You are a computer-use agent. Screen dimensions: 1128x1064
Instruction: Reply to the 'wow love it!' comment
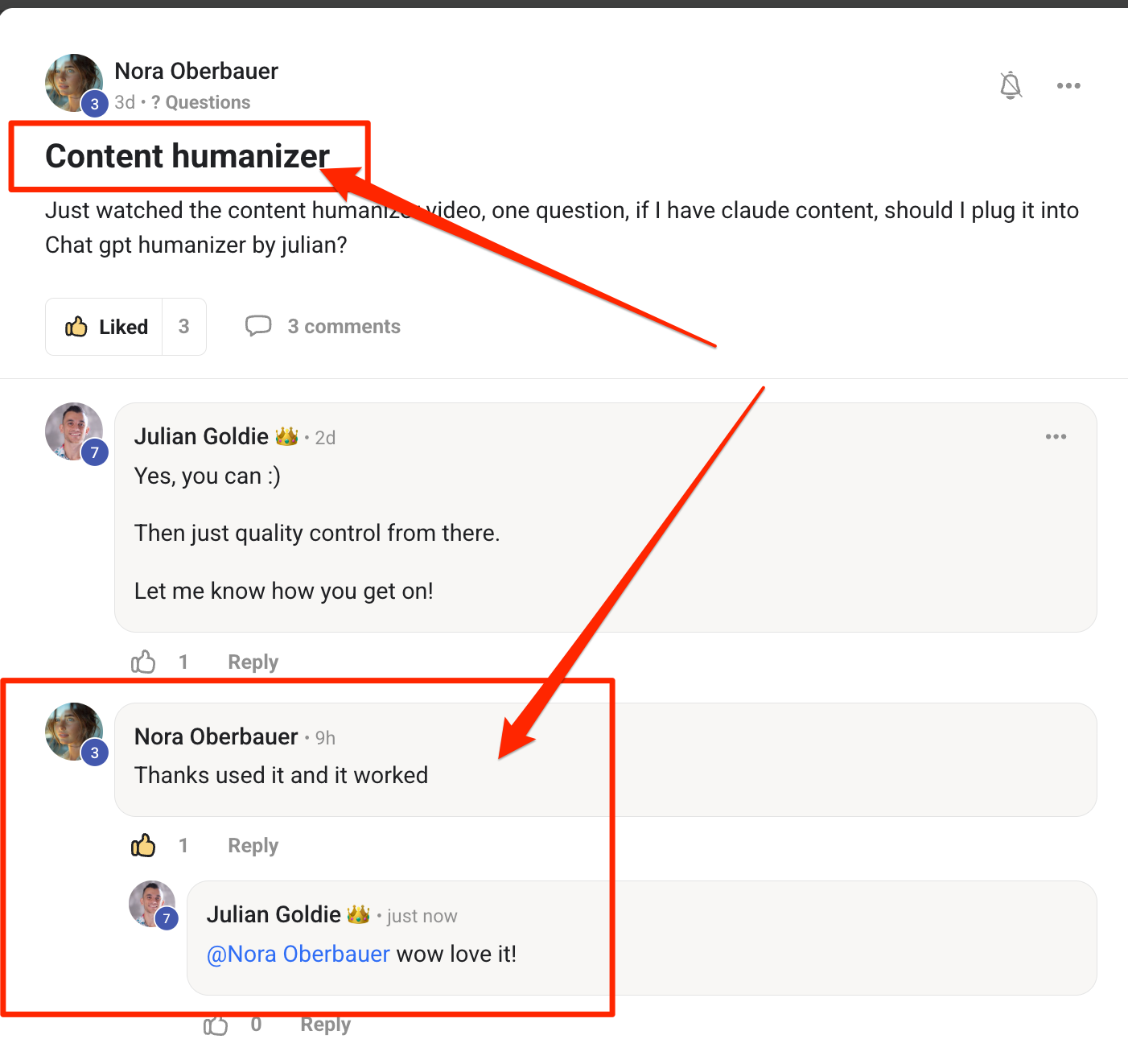pos(325,1025)
